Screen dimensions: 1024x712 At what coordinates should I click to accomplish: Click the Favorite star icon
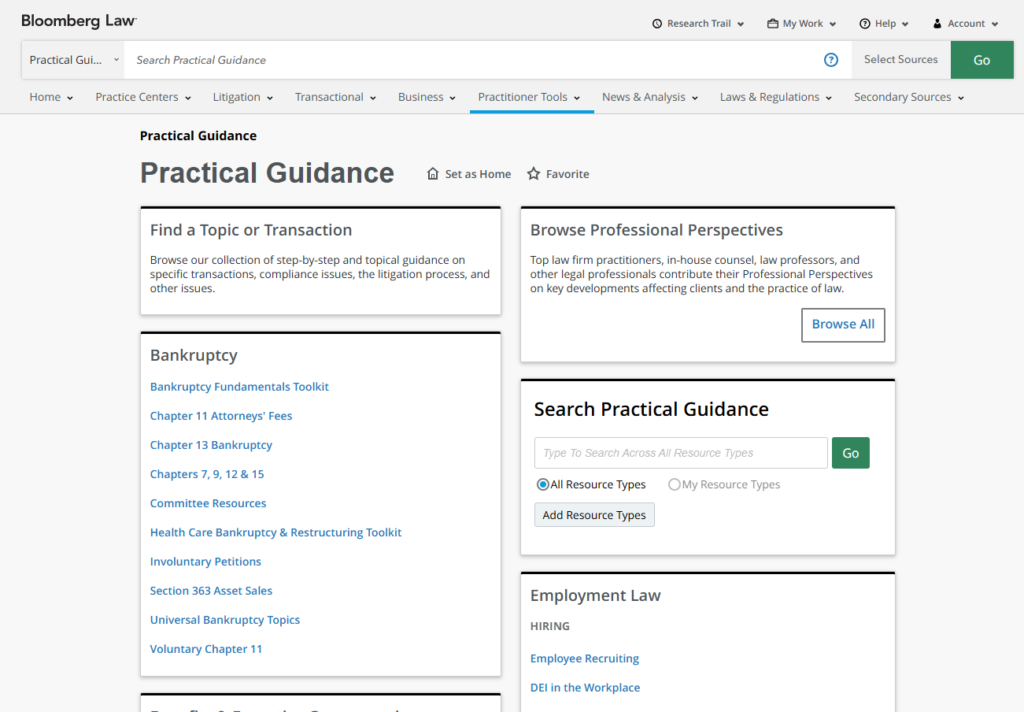click(x=534, y=174)
